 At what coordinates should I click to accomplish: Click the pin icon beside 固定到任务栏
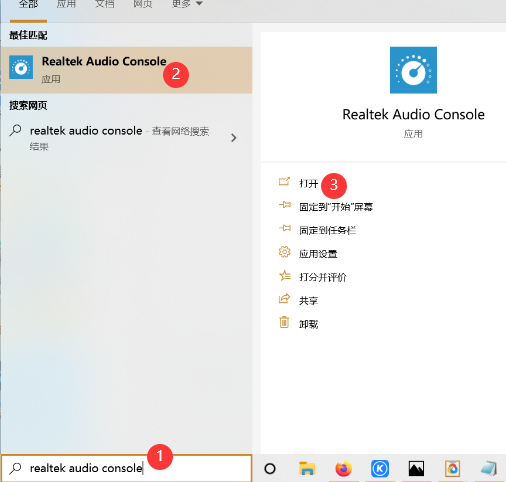tap(285, 228)
